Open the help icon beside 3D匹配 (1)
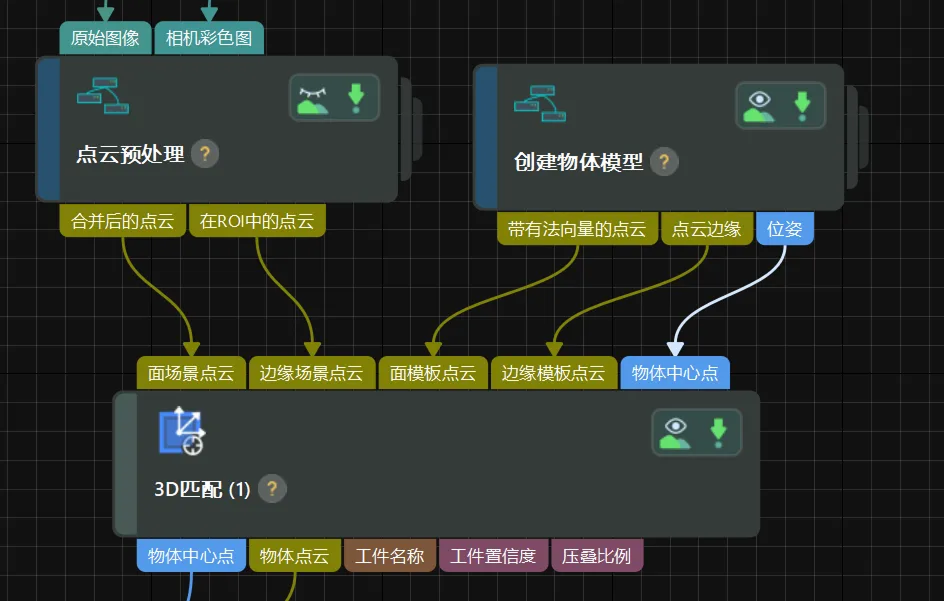The height and width of the screenshot is (601, 944). (271, 489)
